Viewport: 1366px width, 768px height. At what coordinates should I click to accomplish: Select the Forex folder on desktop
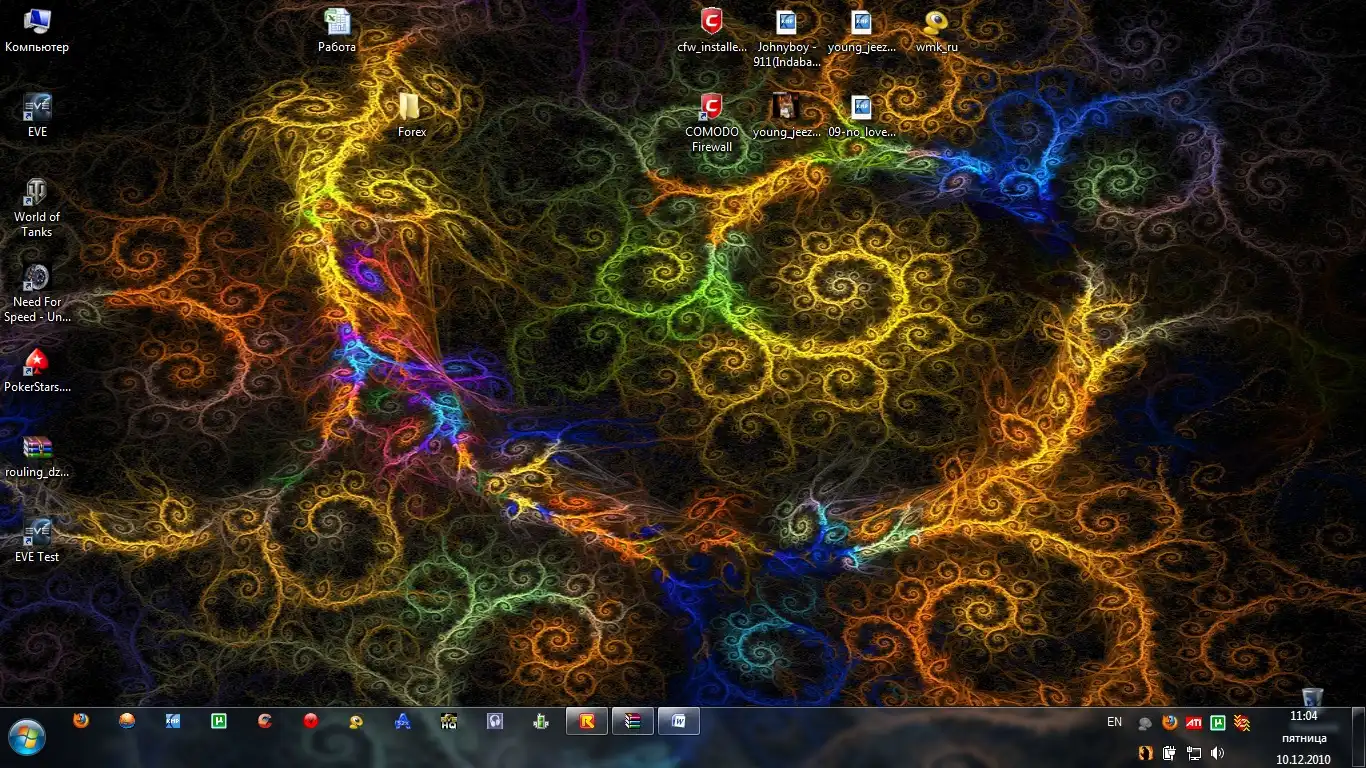click(411, 108)
